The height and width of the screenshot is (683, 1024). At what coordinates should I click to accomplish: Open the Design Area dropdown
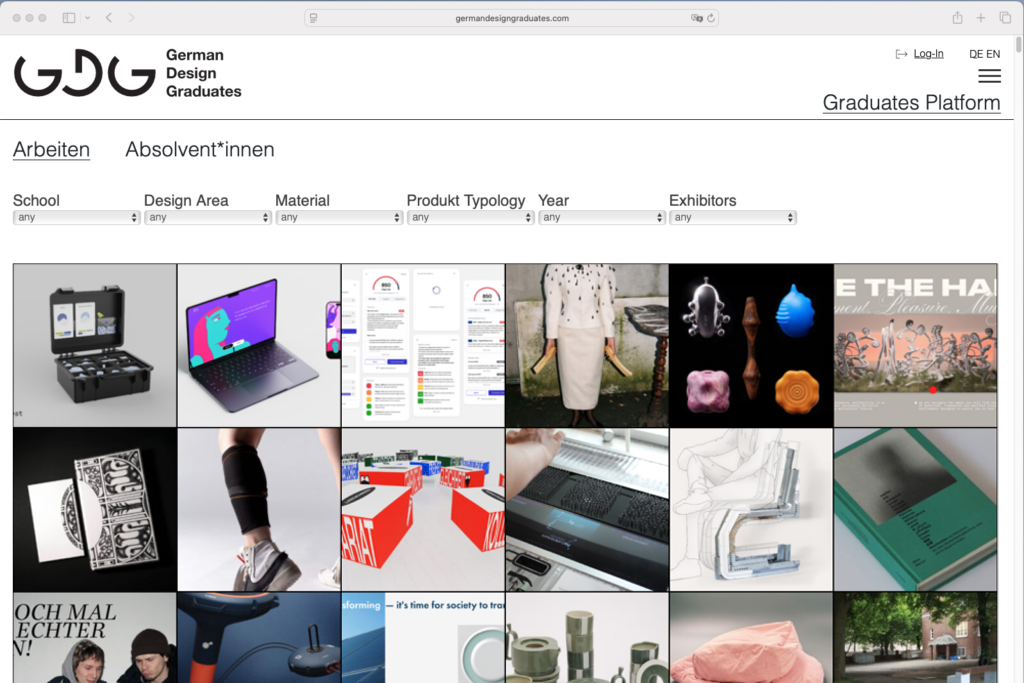[207, 217]
